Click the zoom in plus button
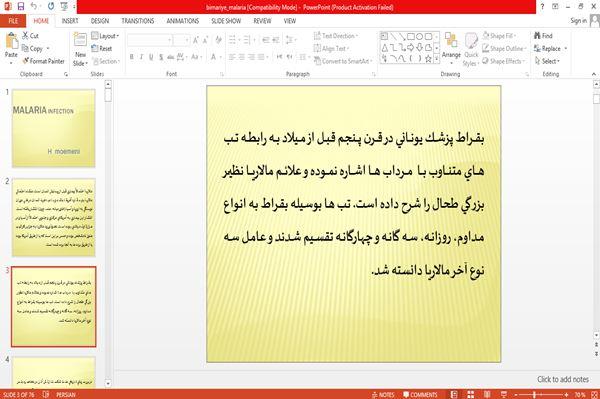 tap(566, 394)
